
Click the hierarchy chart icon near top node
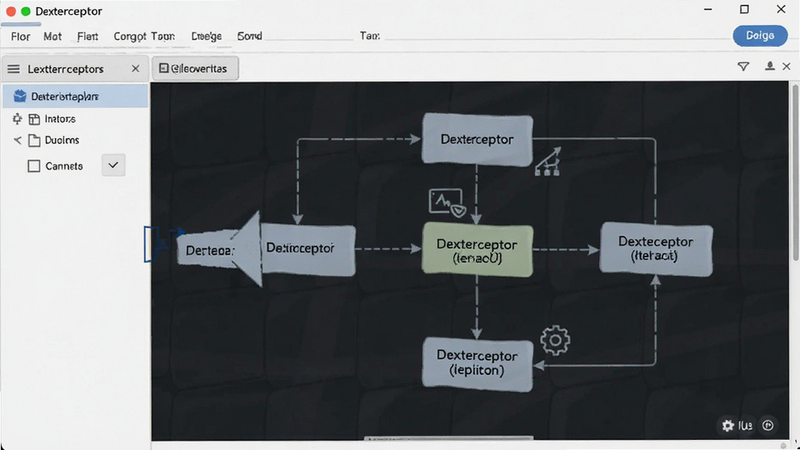click(548, 162)
